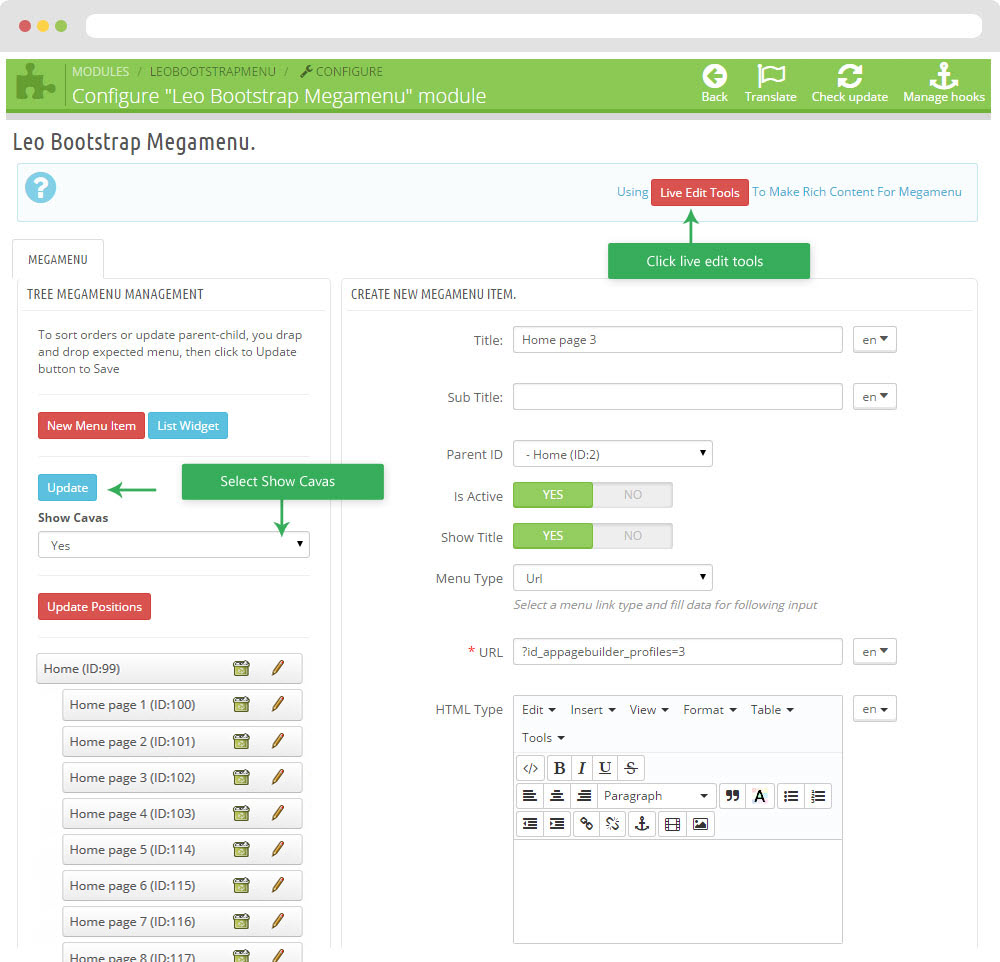Open the Sub Title language dropdown

pyautogui.click(x=874, y=396)
